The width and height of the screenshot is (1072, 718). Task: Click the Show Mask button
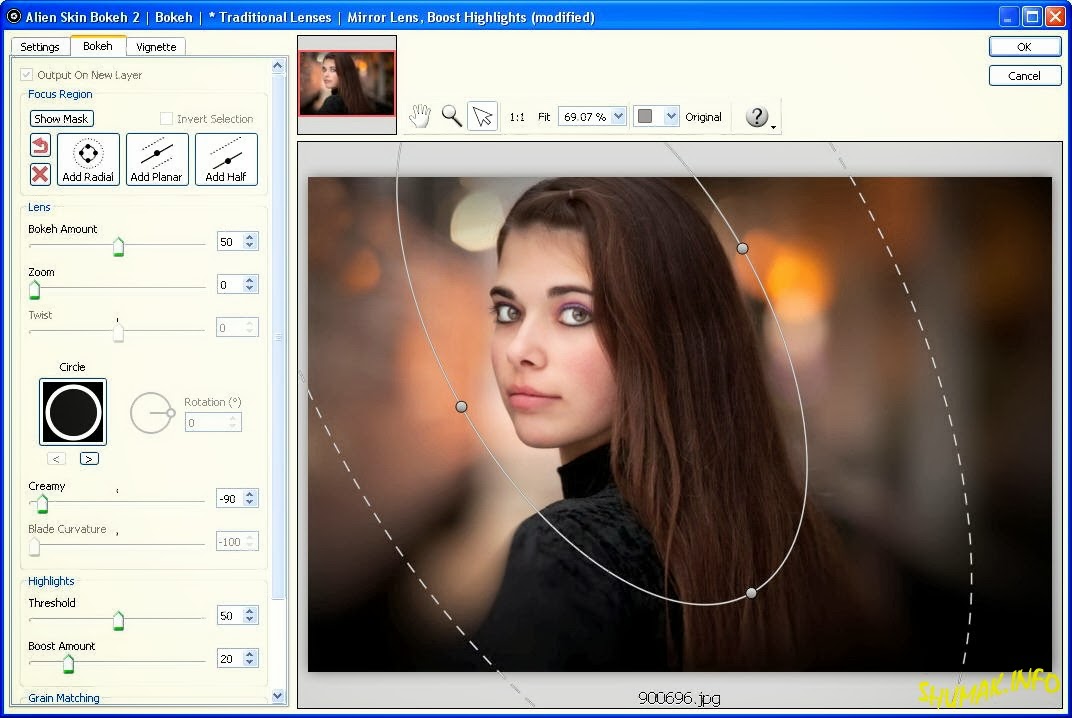click(62, 118)
